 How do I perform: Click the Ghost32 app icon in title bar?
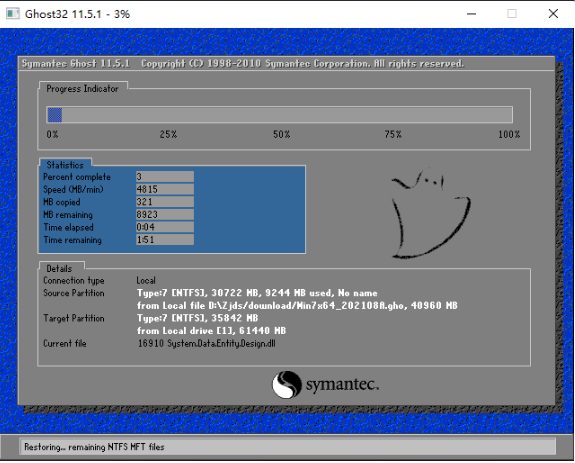pos(12,14)
